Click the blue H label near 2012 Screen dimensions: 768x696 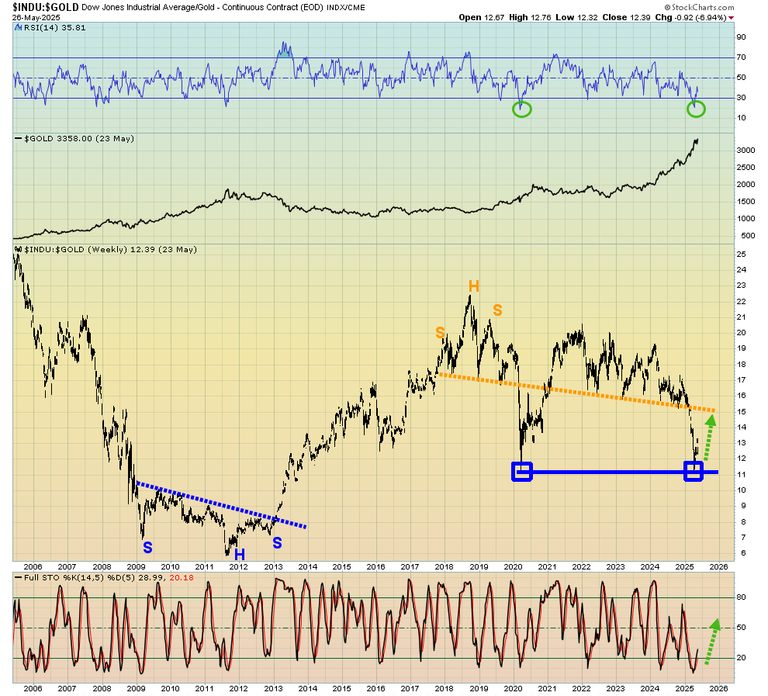click(x=240, y=553)
